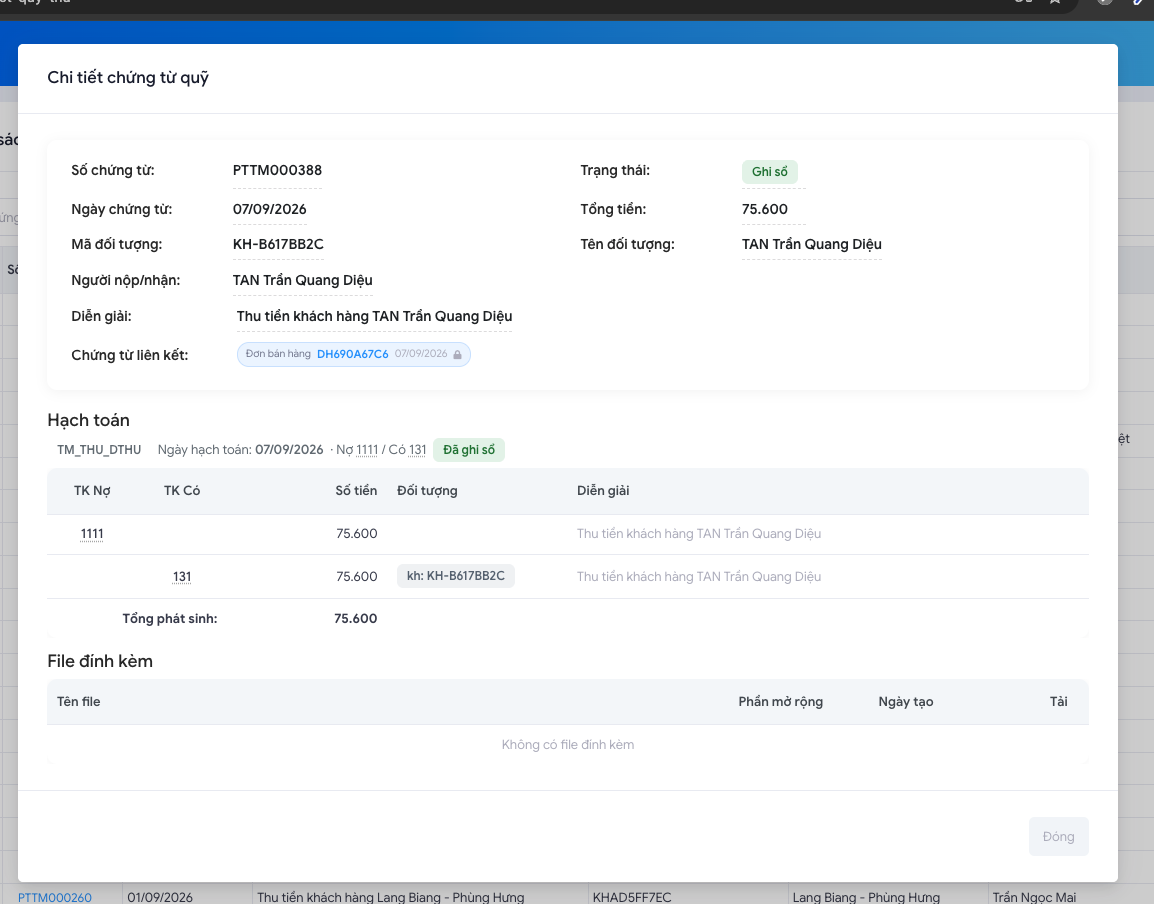Click the Tên file column header
The height and width of the screenshot is (904, 1154).
79,702
